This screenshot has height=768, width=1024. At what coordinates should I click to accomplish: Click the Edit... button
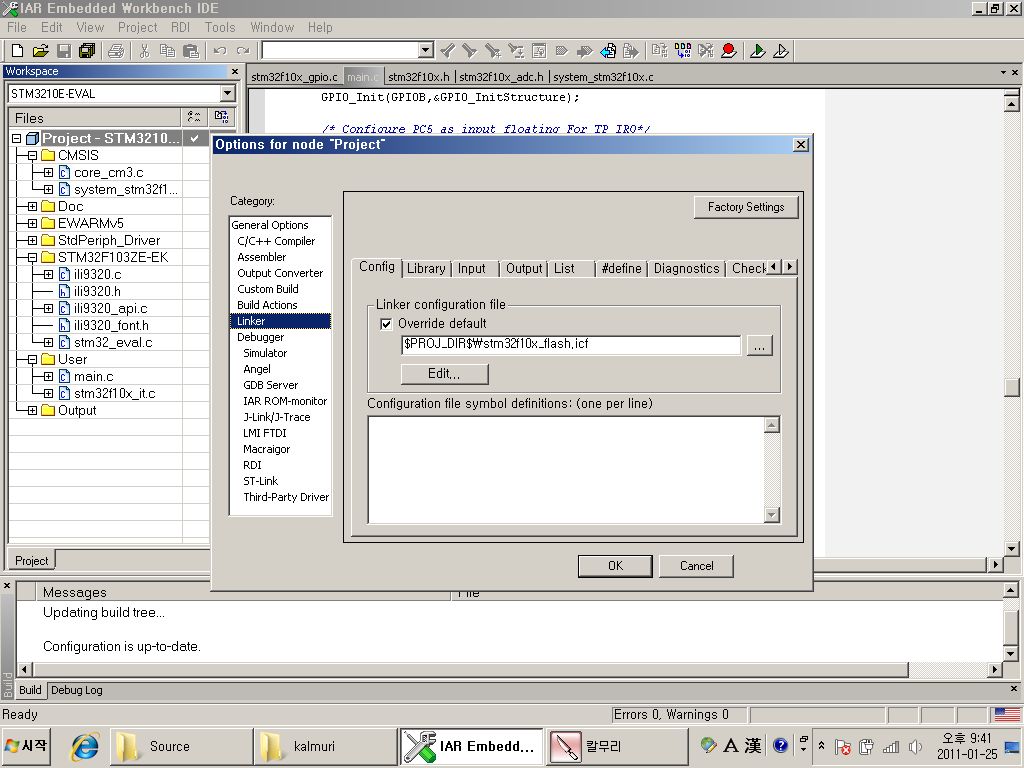[x=444, y=374]
